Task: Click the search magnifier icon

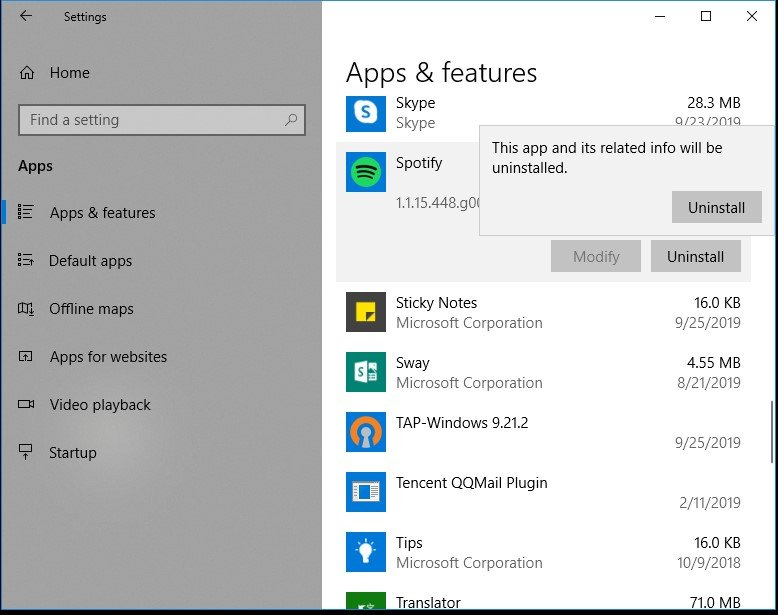Action: pos(291,120)
